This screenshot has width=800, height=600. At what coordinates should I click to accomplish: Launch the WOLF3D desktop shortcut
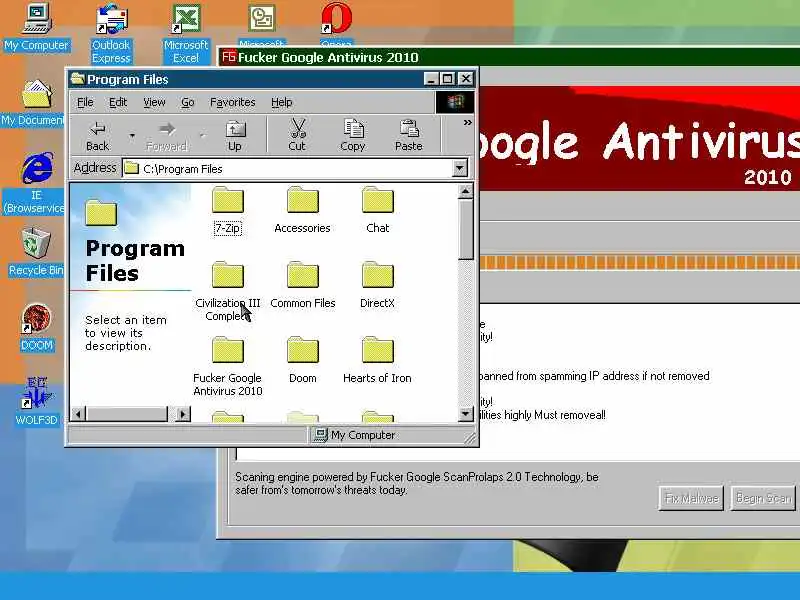pyautogui.click(x=36, y=402)
